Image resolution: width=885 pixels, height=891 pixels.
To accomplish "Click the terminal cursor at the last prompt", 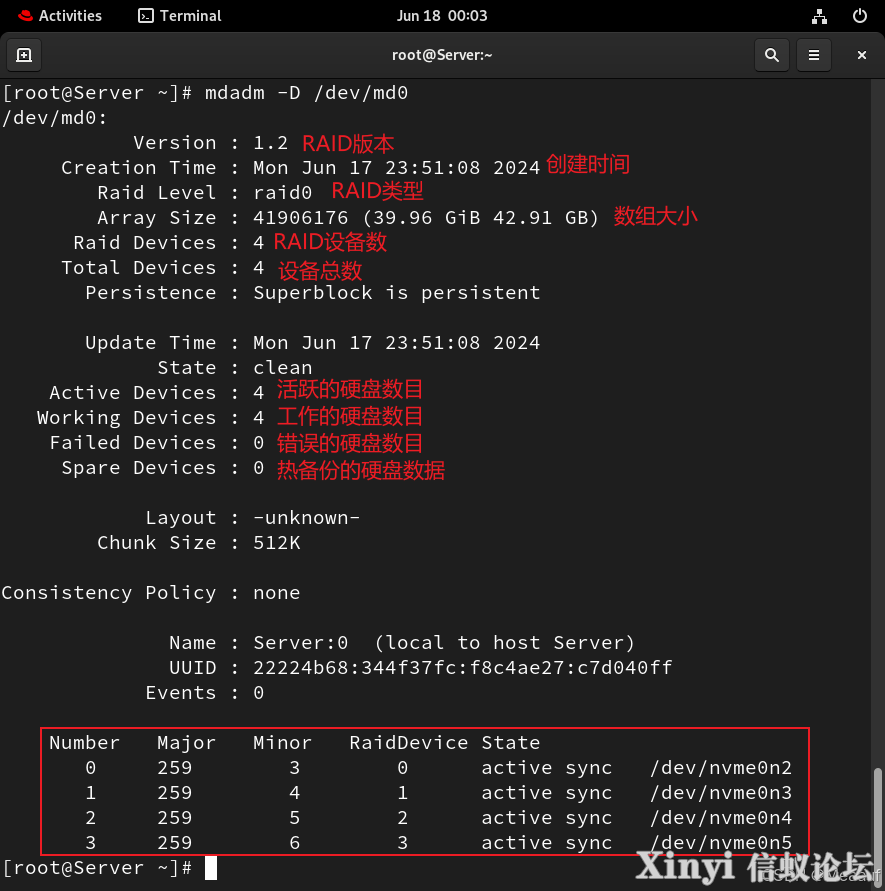I will [x=211, y=868].
